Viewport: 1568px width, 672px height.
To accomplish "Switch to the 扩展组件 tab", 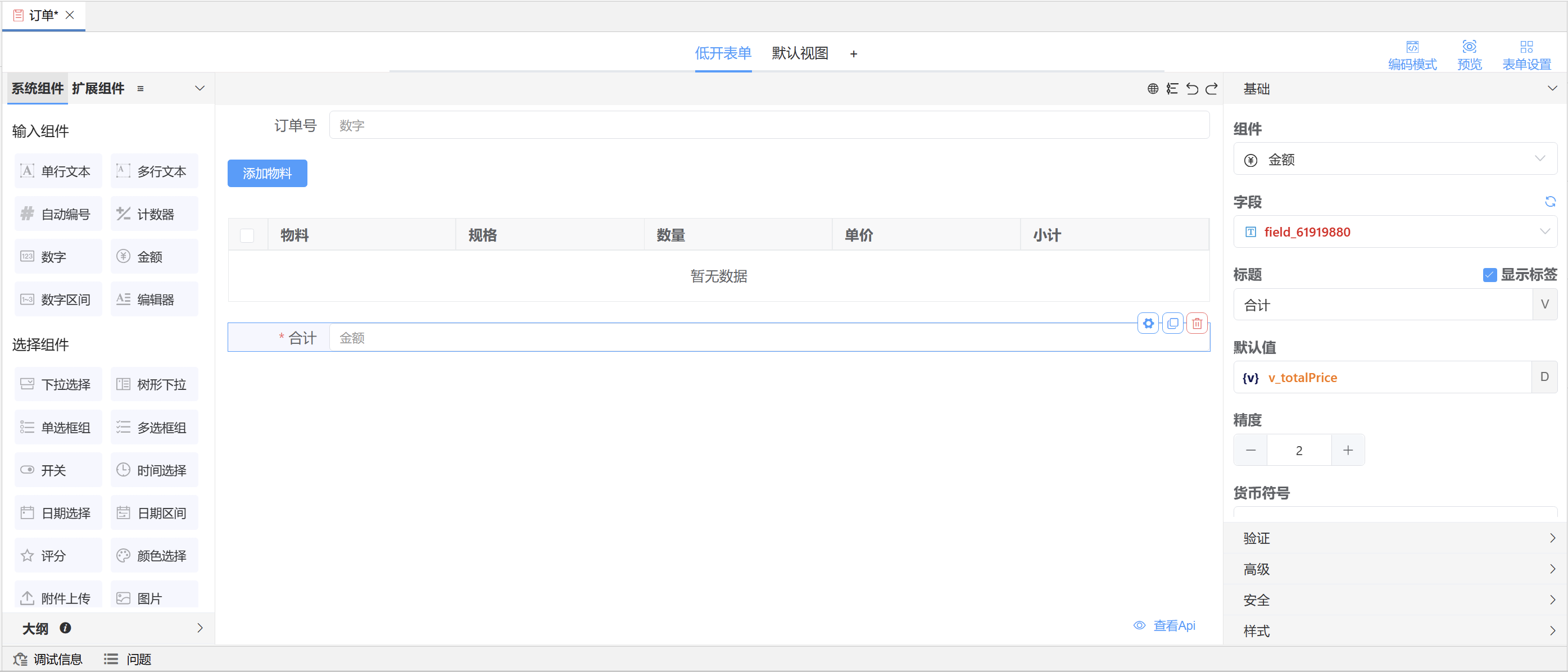I will (x=98, y=89).
